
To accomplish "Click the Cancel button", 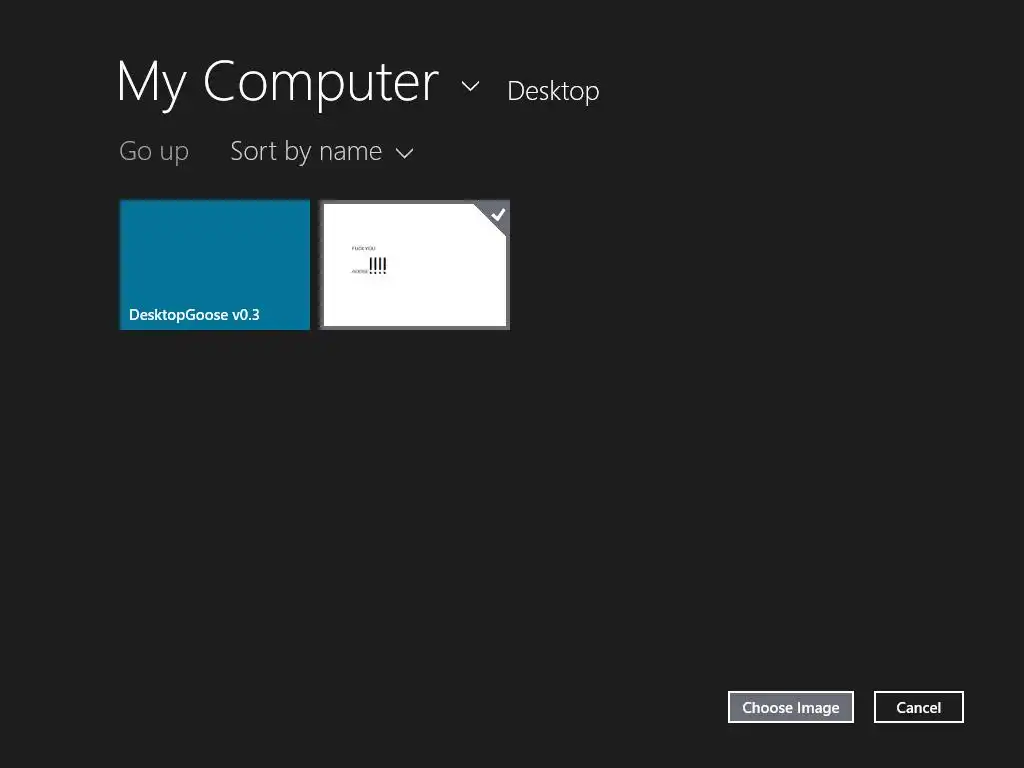I will tap(919, 707).
